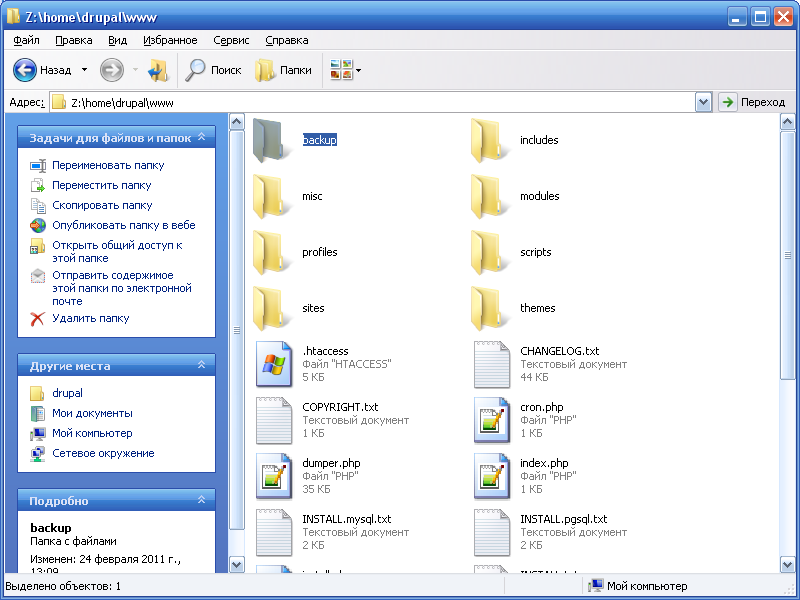
Task: Go up one folder level
Action: tap(158, 70)
